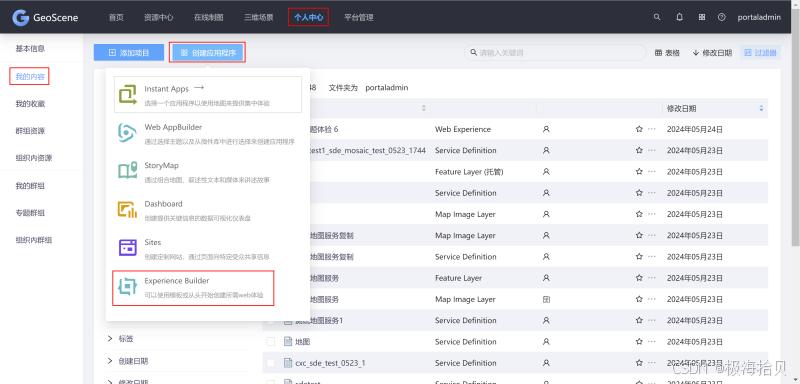
Task: Open 个人中心 in the top navigation
Action: [x=309, y=17]
